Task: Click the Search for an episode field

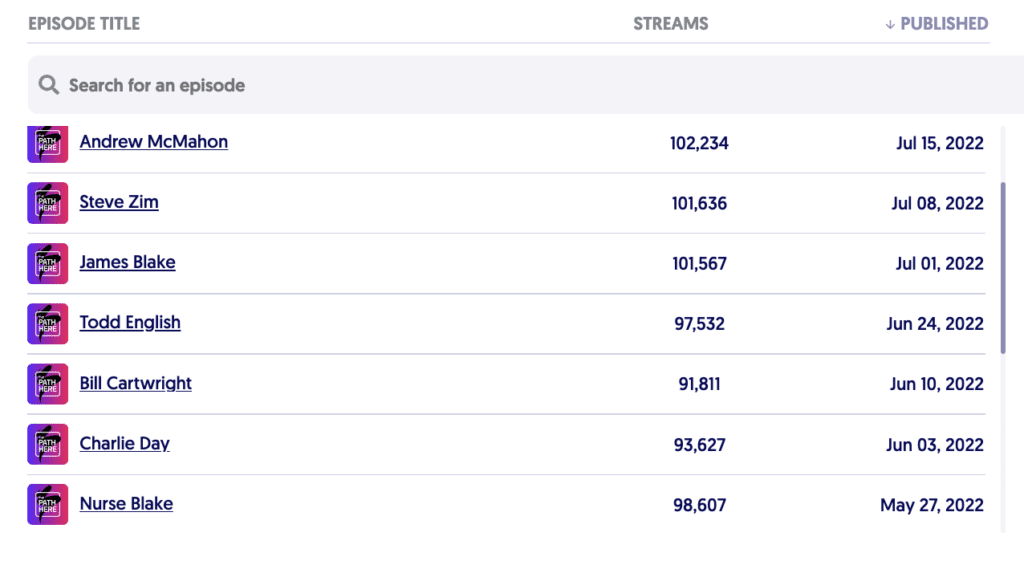Action: point(500,85)
